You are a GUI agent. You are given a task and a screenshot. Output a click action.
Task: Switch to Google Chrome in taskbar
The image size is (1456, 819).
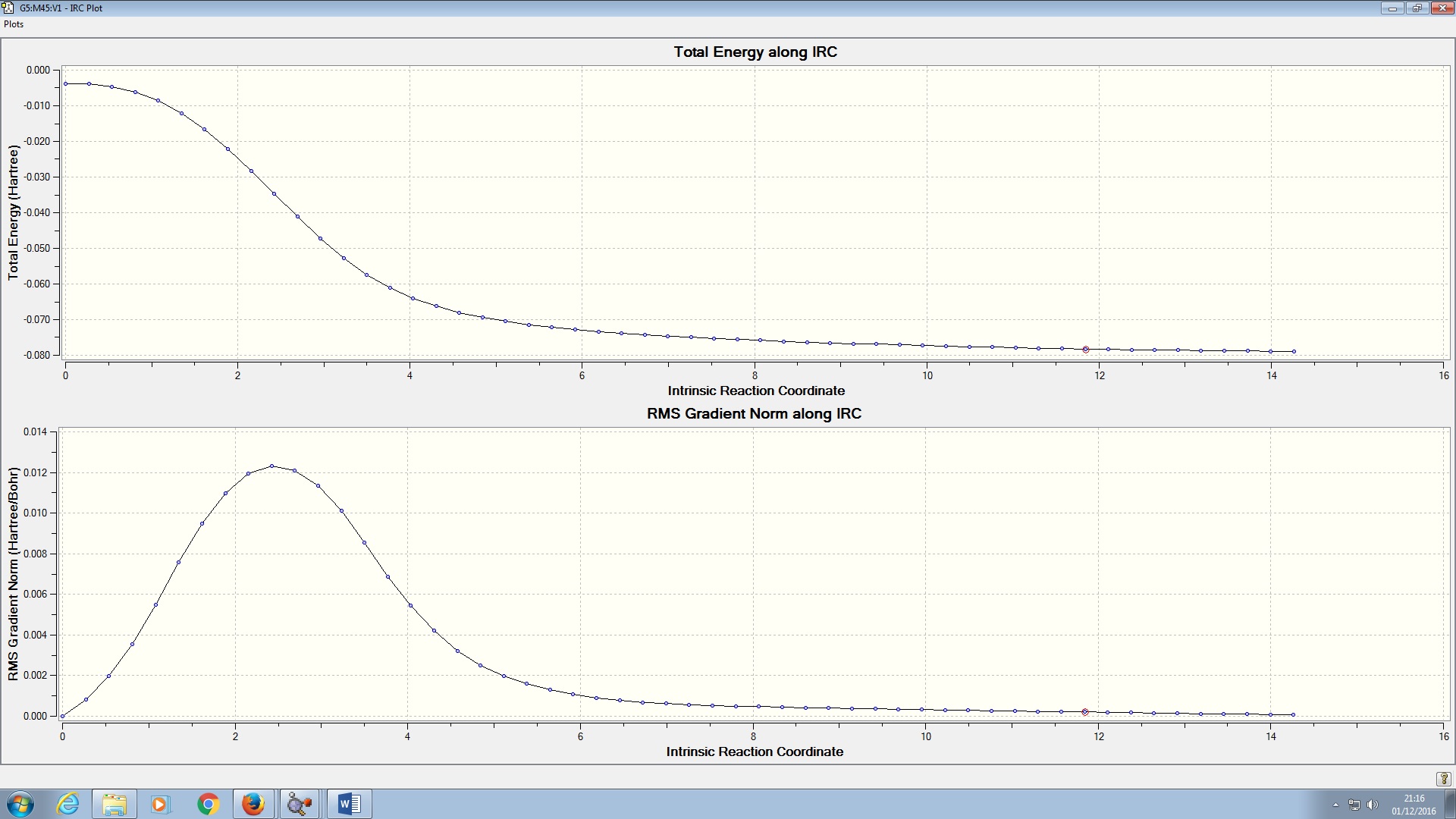tap(208, 804)
